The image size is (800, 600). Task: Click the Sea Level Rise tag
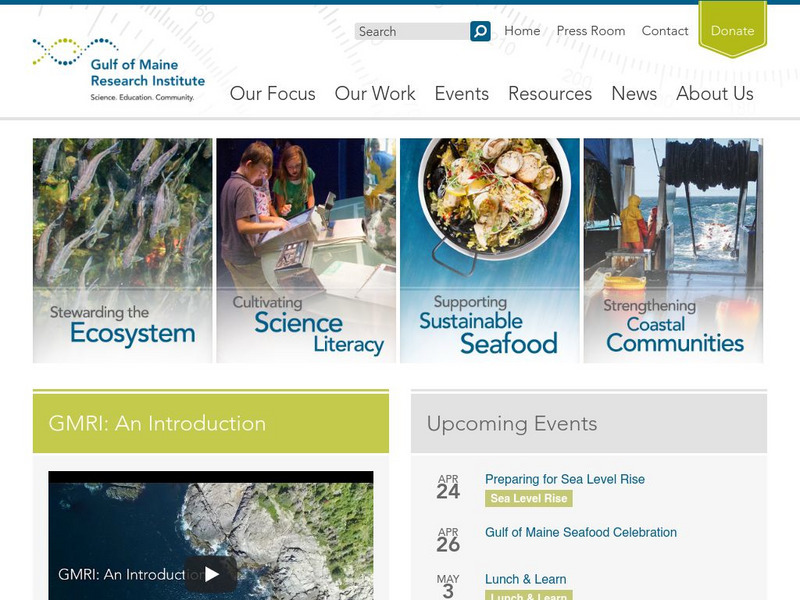pyautogui.click(x=529, y=498)
